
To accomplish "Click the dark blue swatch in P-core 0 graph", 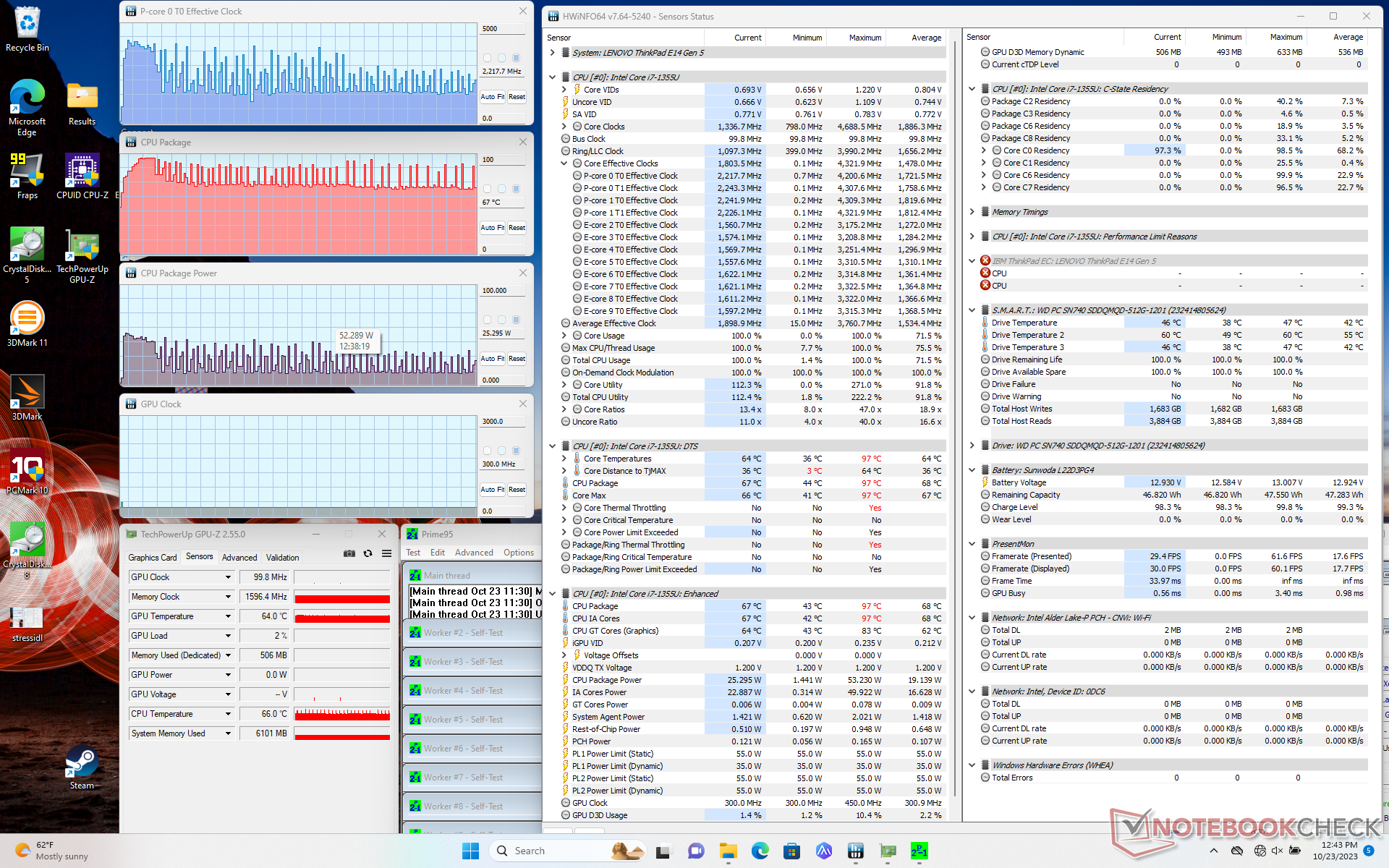I will coord(516,58).
